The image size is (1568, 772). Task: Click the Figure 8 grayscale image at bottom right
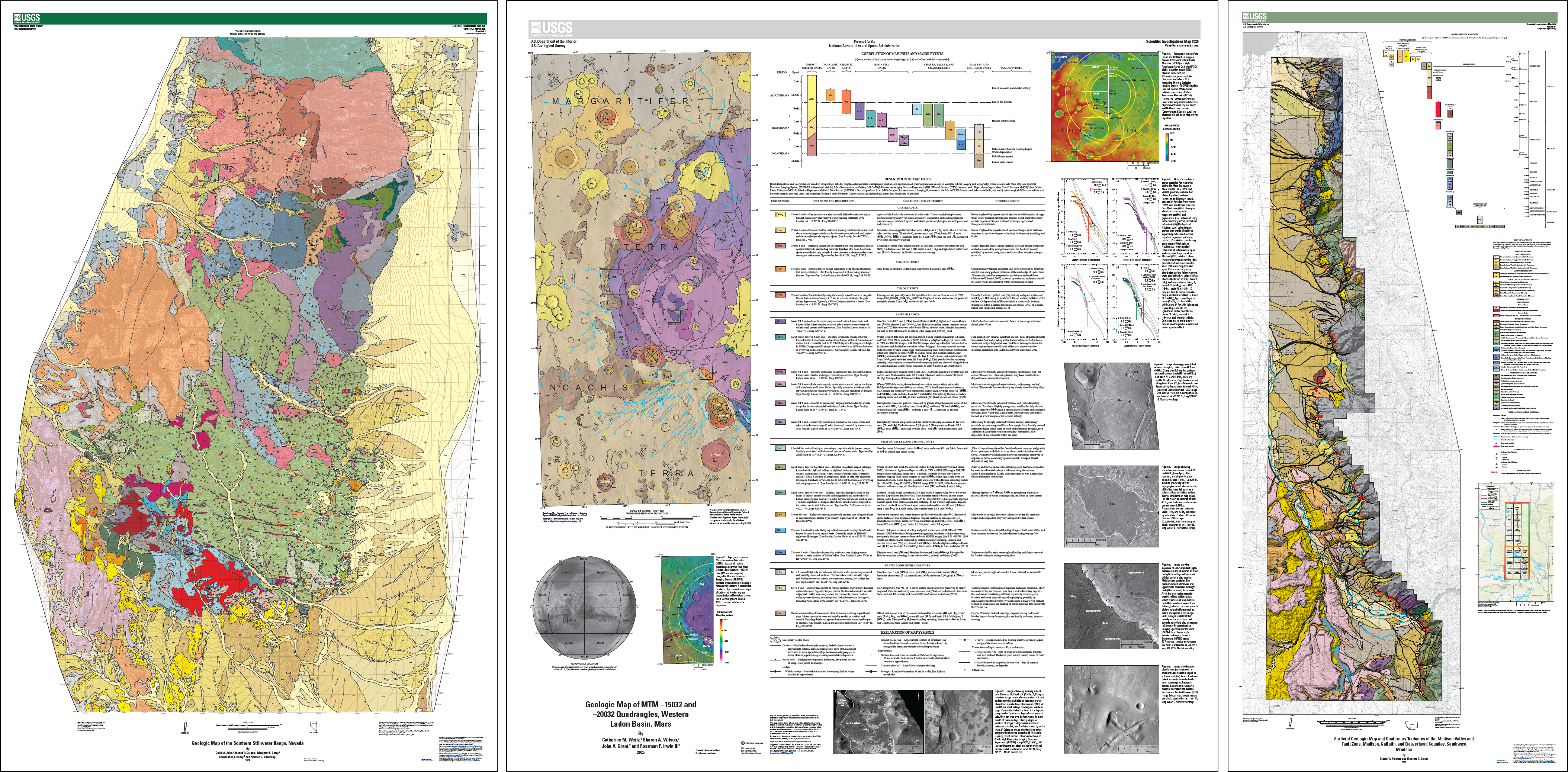(1112, 710)
